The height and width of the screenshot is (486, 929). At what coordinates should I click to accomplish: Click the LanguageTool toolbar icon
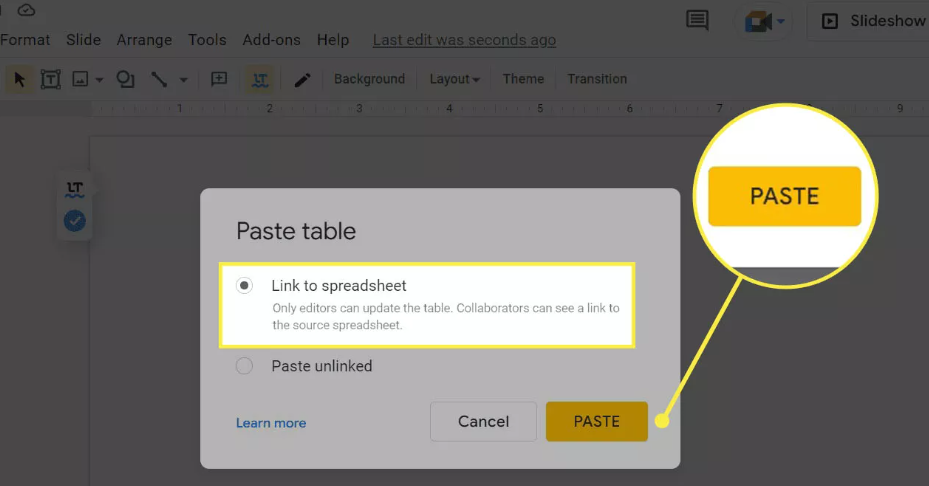[x=260, y=79]
